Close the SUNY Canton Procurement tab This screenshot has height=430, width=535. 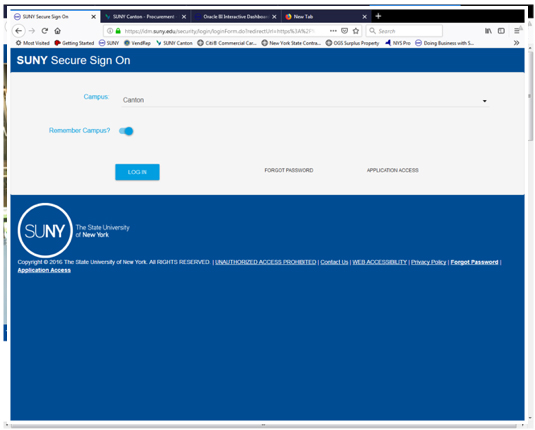click(x=184, y=17)
